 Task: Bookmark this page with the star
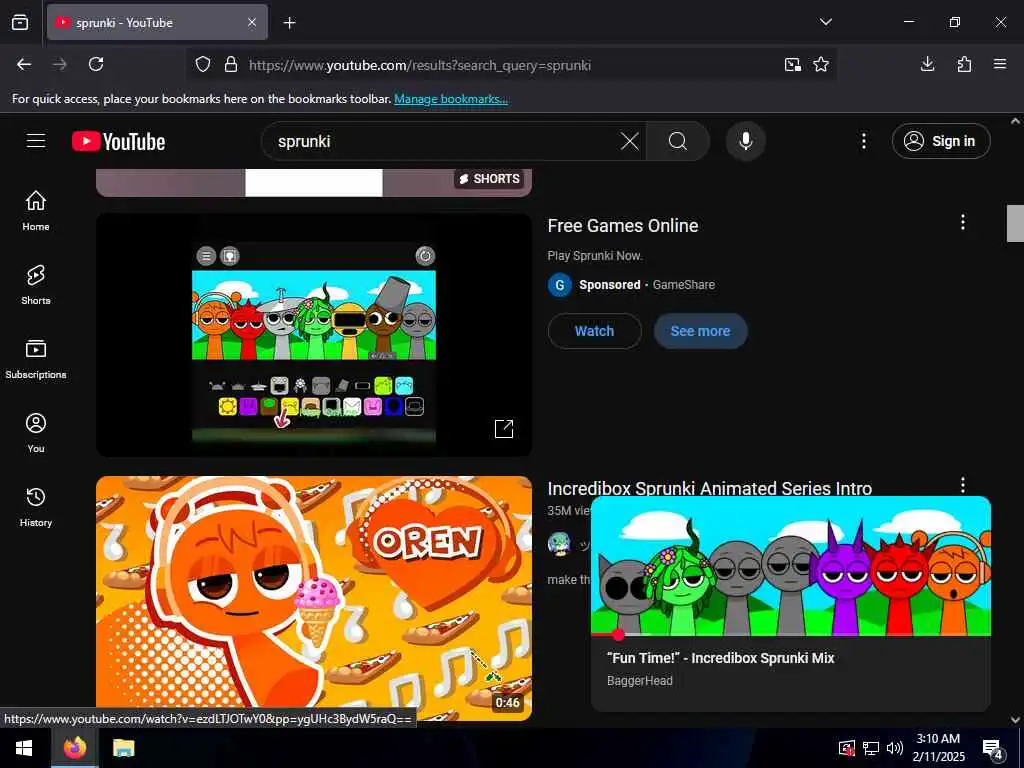[821, 65]
